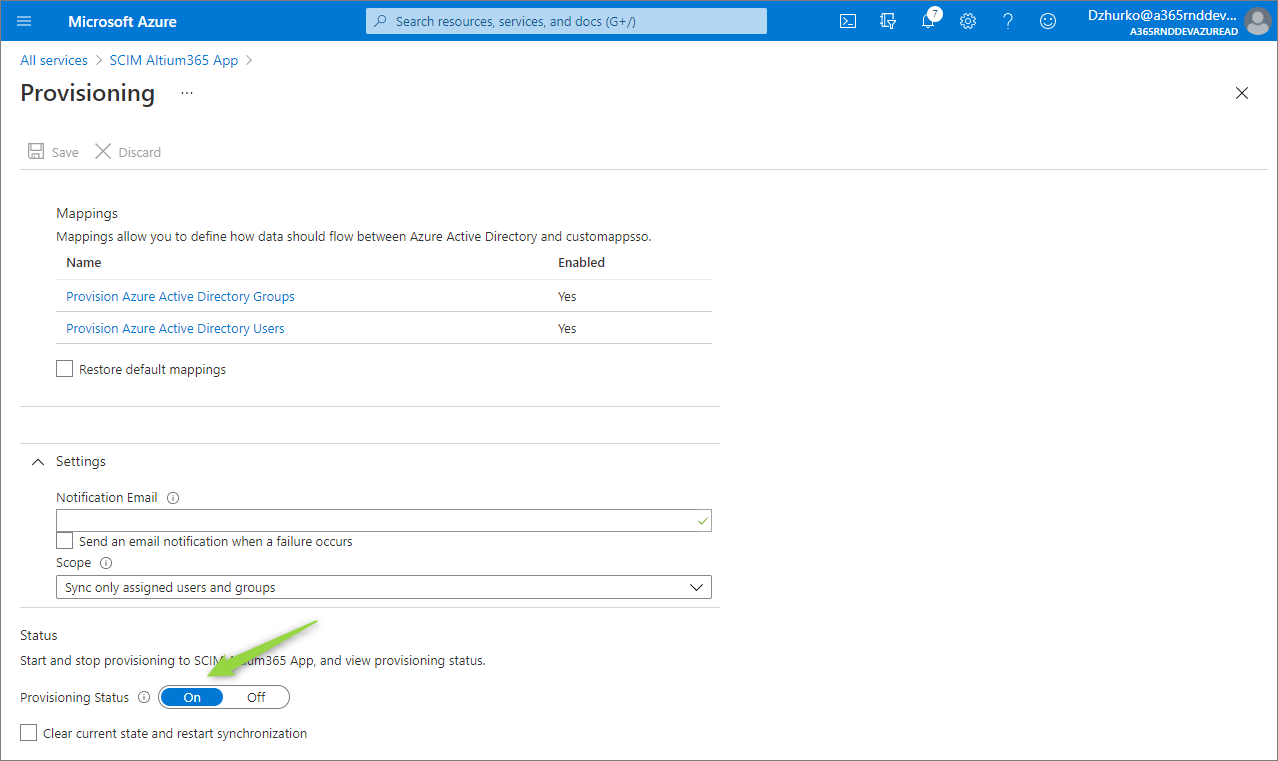Check Send an email notification on failure

click(65, 541)
